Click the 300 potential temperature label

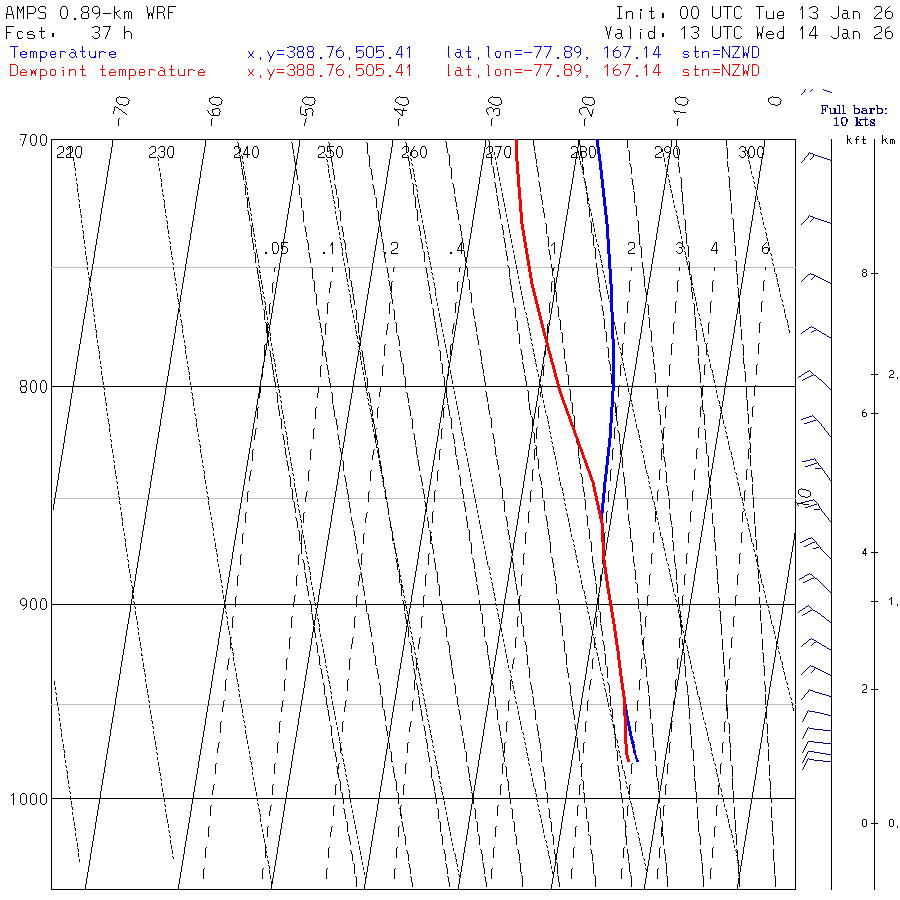point(751,152)
